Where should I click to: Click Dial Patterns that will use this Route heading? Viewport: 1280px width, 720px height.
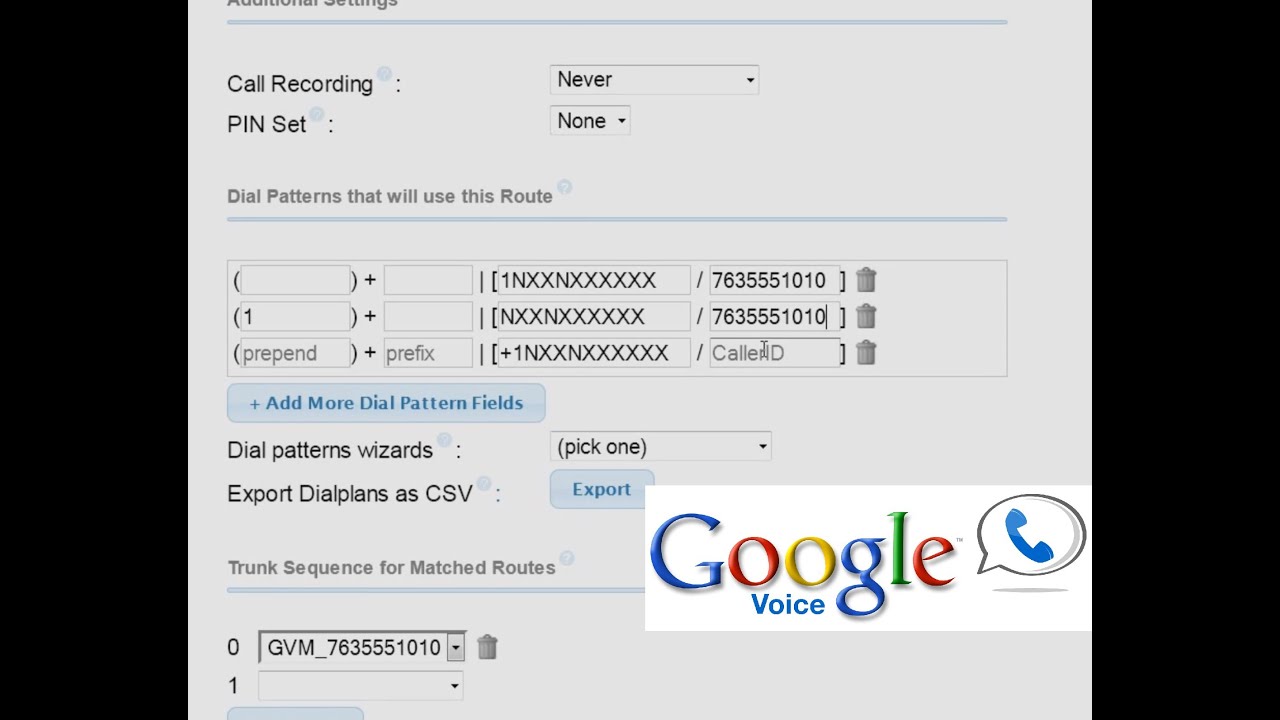[390, 196]
